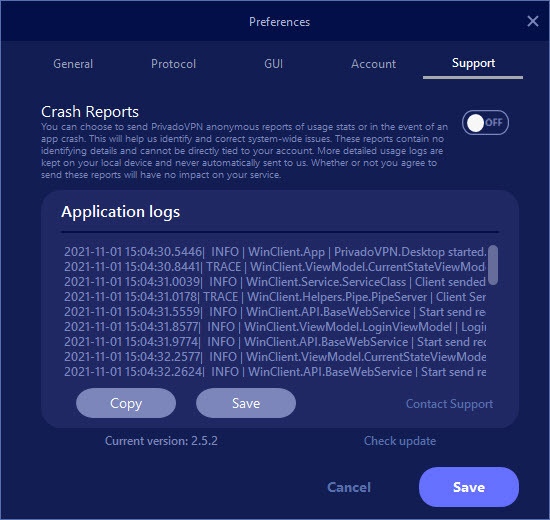
Task: Save preferences with the bottom Save button
Action: tap(469, 487)
